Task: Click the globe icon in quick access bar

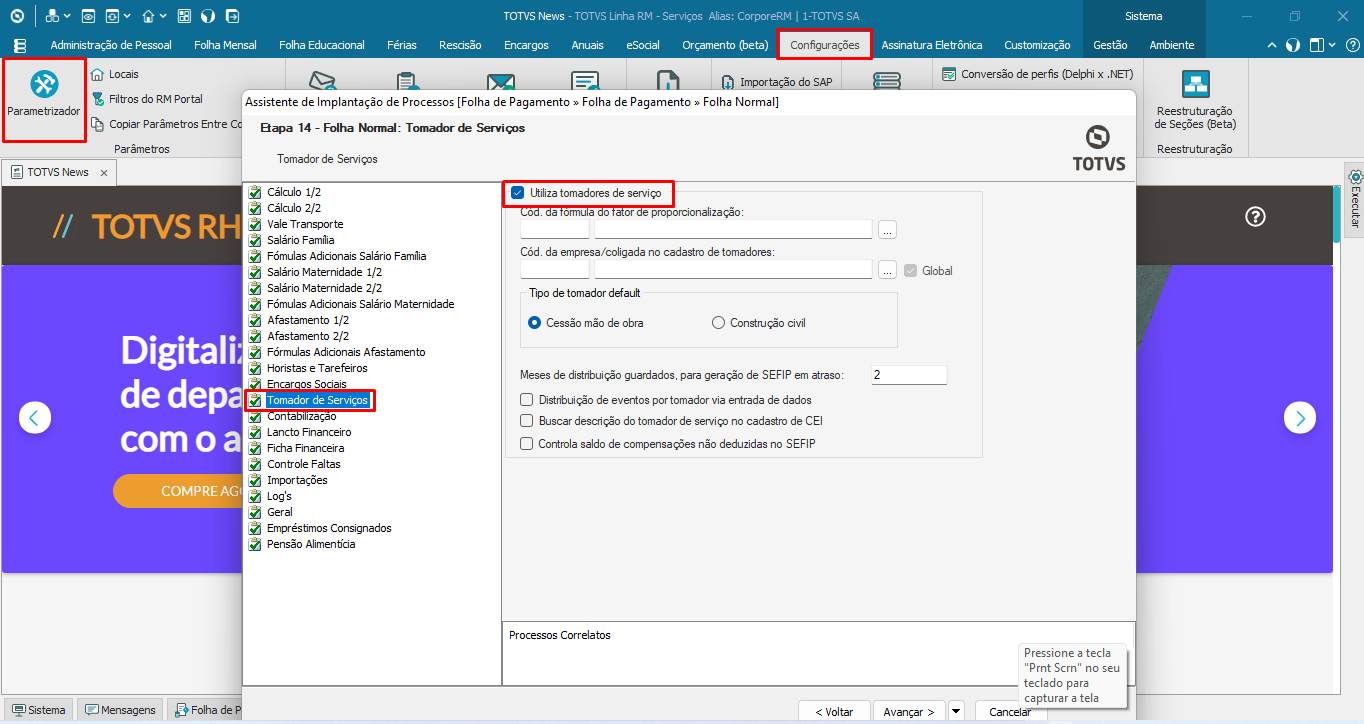Action: click(208, 16)
